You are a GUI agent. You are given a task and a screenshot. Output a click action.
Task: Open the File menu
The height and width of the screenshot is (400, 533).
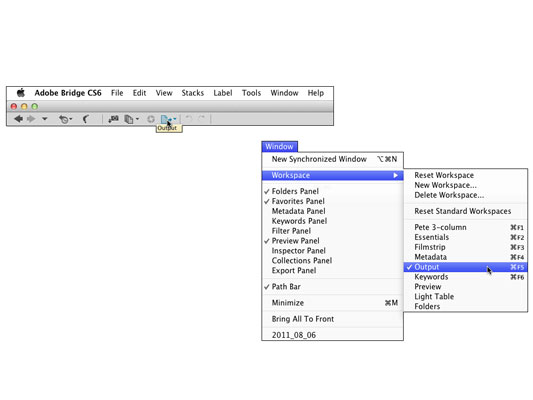(x=117, y=93)
